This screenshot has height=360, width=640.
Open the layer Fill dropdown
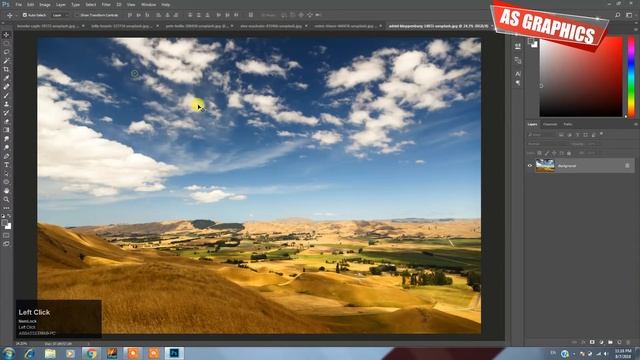tap(593, 153)
